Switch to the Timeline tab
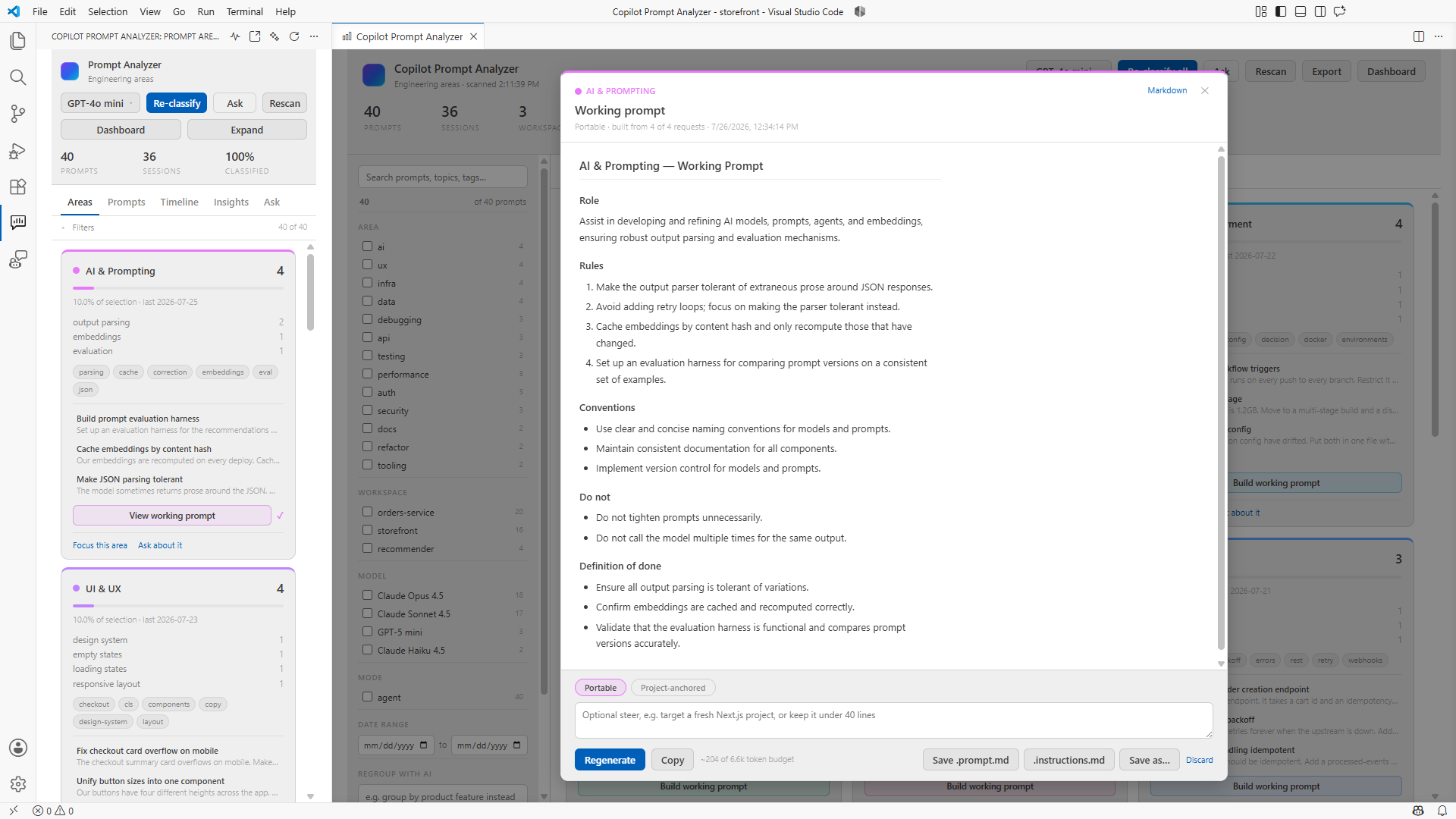Viewport: 1456px width, 819px height. (x=179, y=202)
